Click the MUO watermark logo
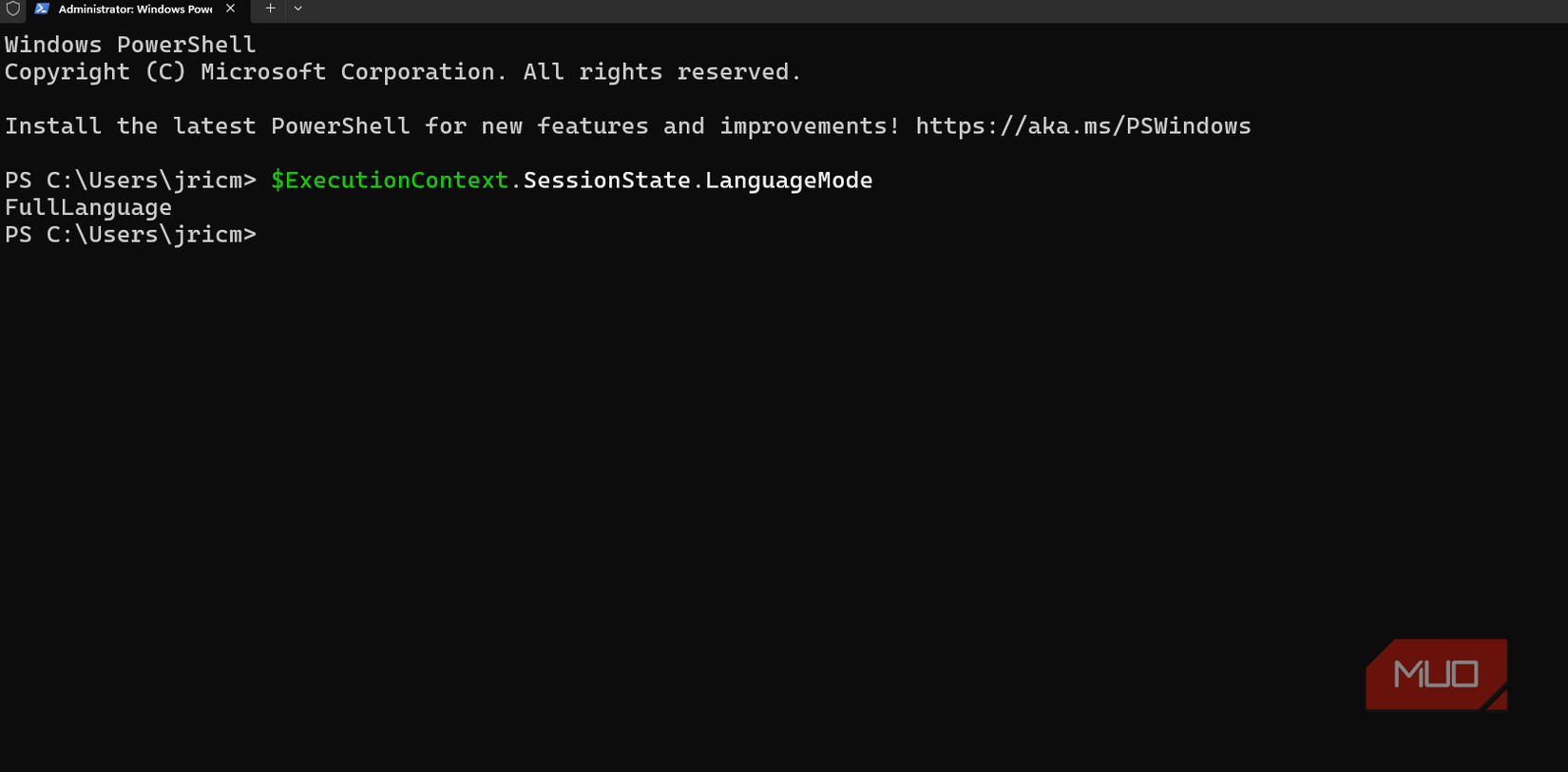Image resolution: width=1568 pixels, height=772 pixels. 1436,674
